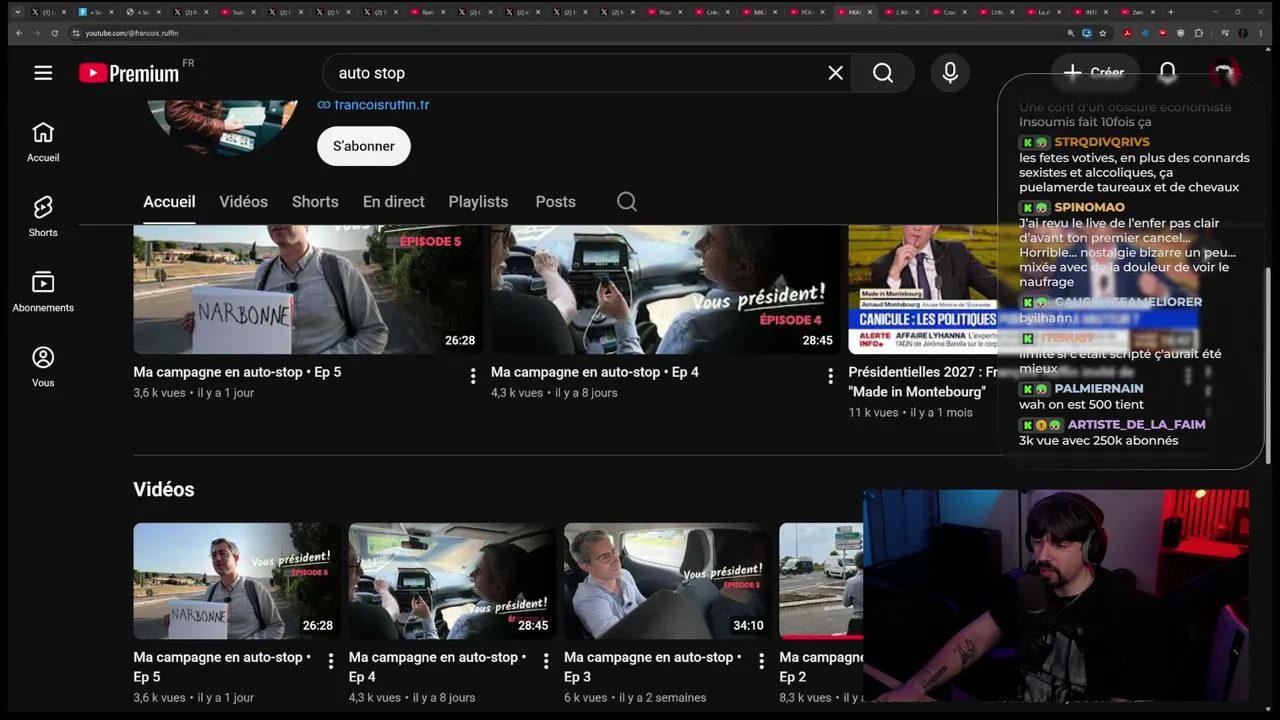
Task: Open the browser profile avatar
Action: tap(1243, 33)
